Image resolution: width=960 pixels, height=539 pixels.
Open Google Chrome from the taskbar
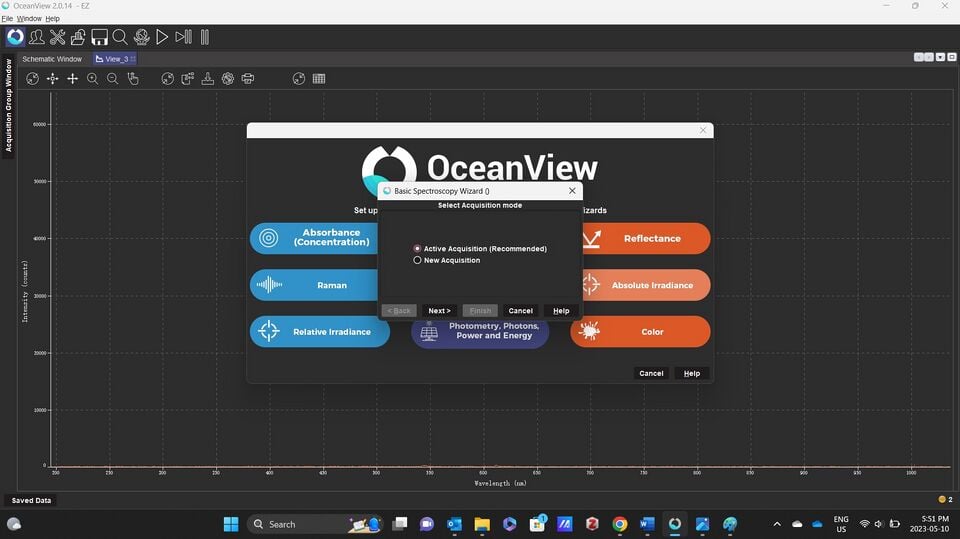coord(620,524)
